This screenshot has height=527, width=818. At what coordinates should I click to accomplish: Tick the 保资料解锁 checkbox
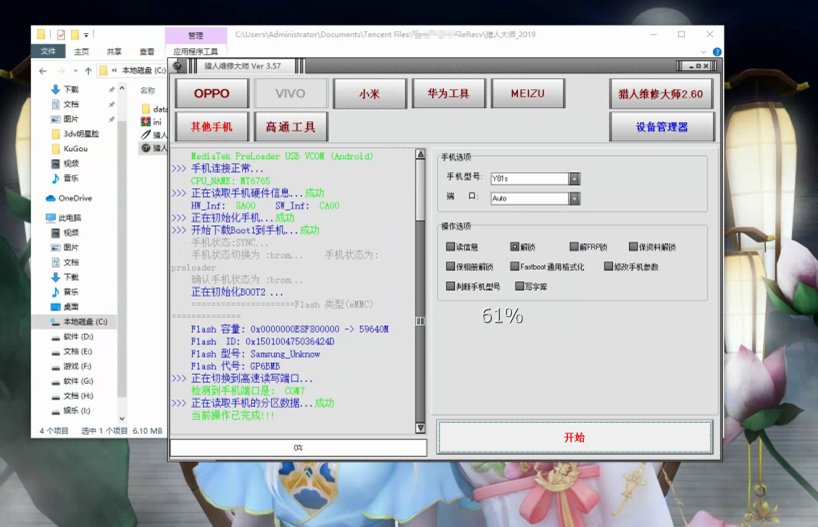point(633,246)
